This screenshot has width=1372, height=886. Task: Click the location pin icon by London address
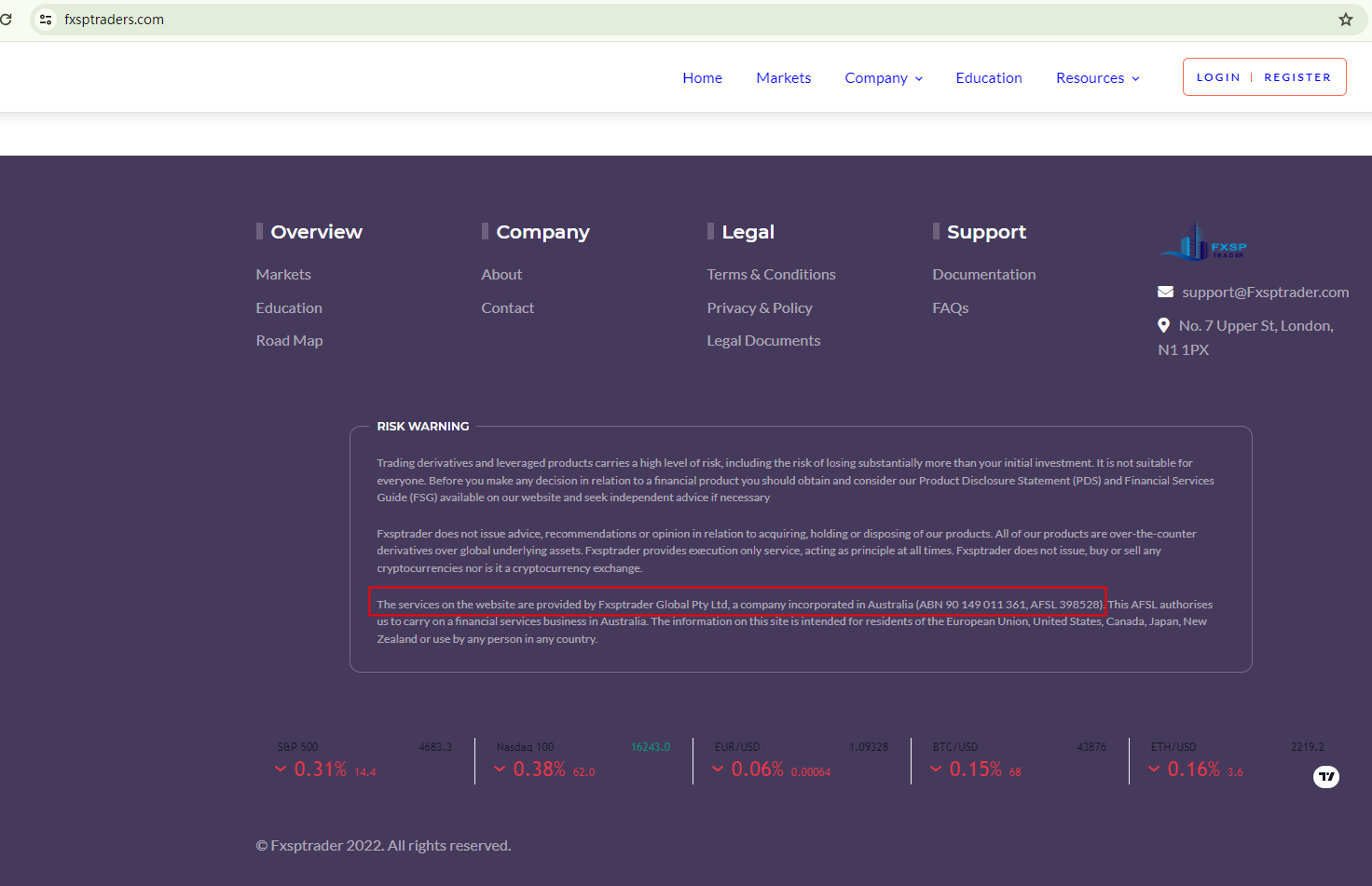(1163, 325)
